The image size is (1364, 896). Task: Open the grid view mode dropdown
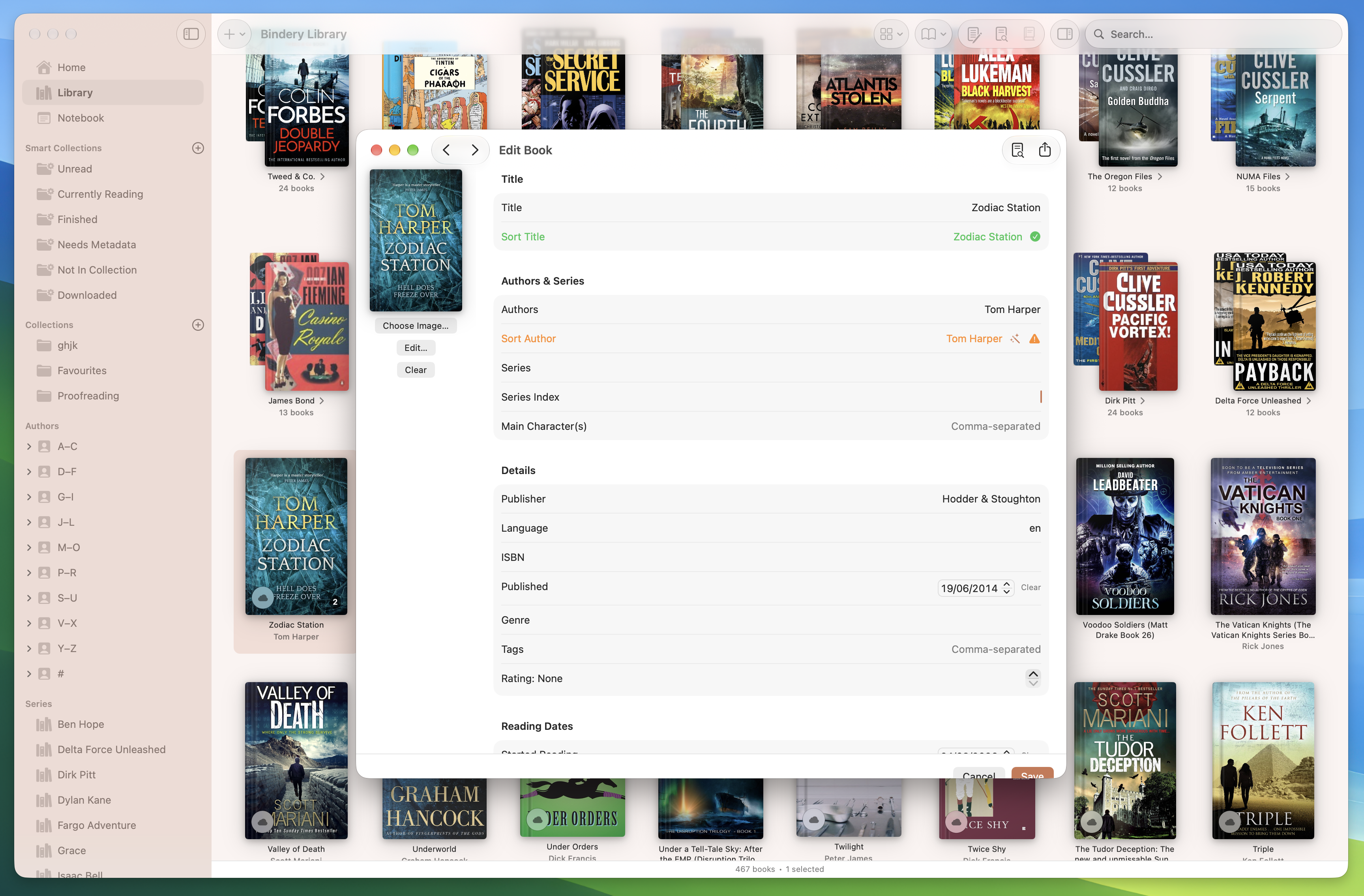891,34
